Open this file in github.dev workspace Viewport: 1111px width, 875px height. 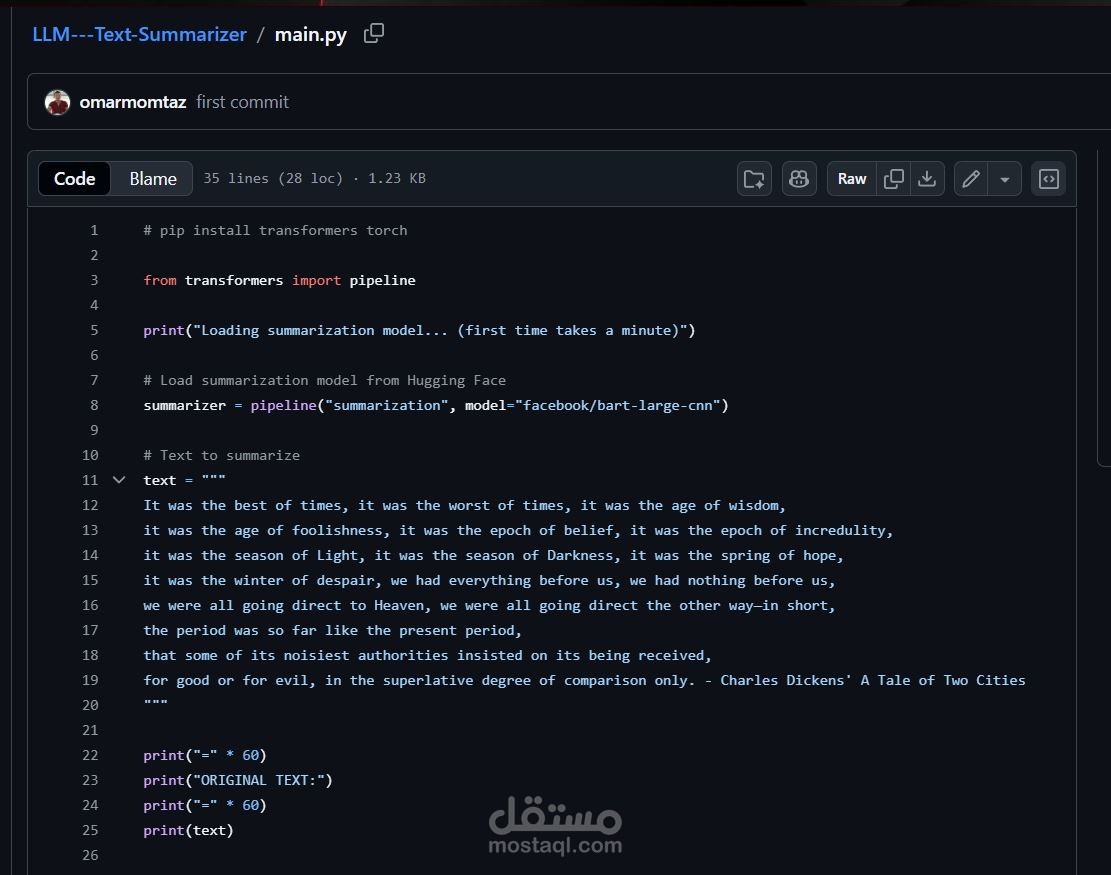tap(754, 178)
